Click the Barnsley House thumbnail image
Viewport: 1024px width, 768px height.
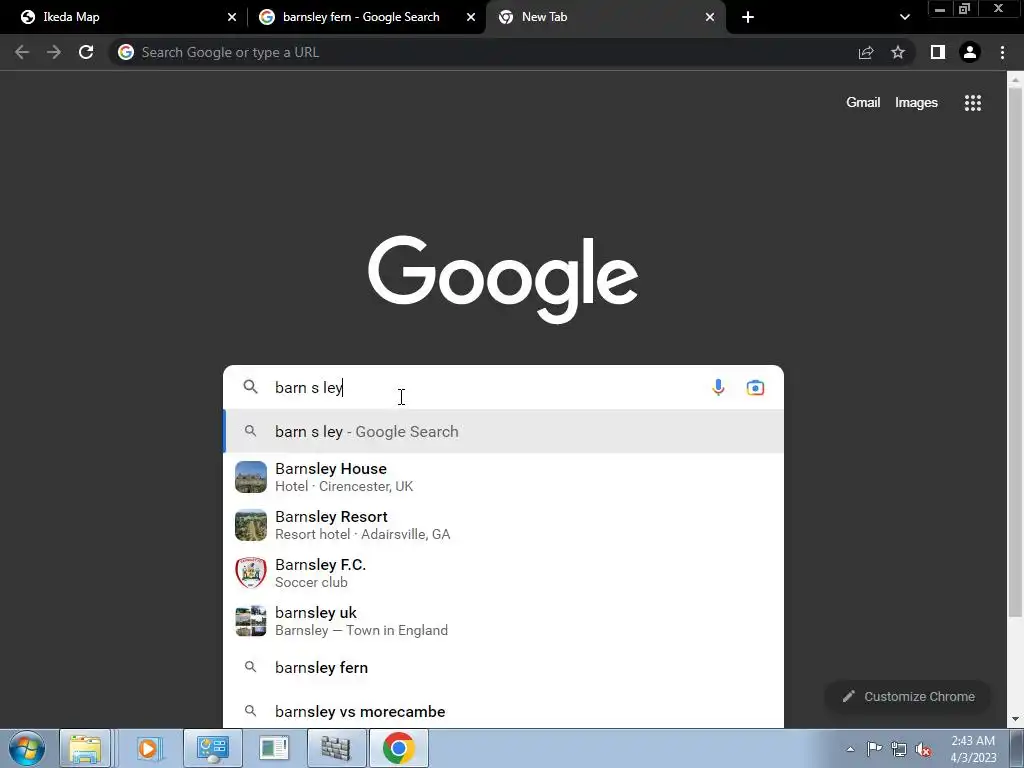tap(251, 477)
